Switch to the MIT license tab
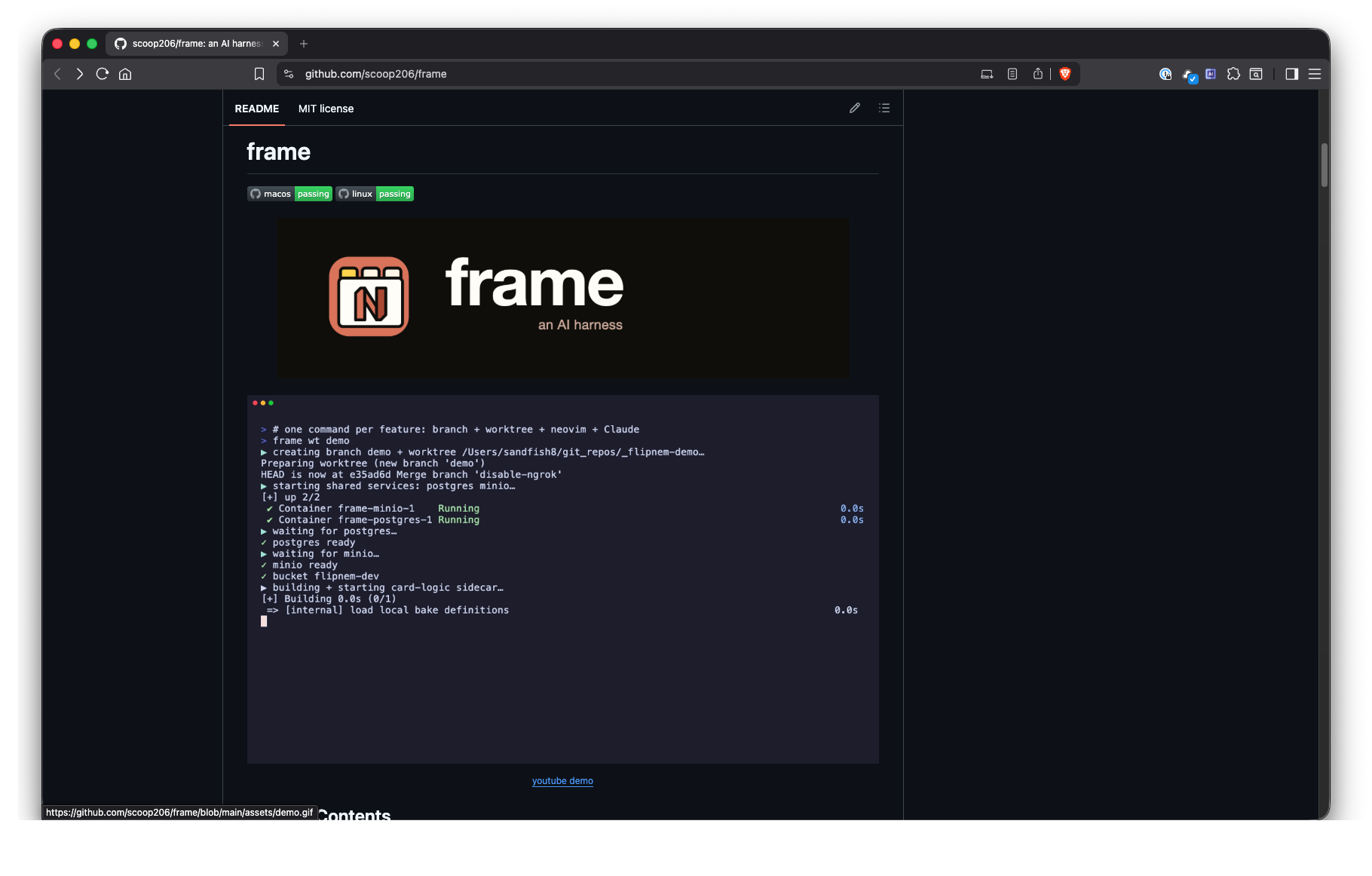The height and width of the screenshot is (876, 1372). (x=326, y=109)
